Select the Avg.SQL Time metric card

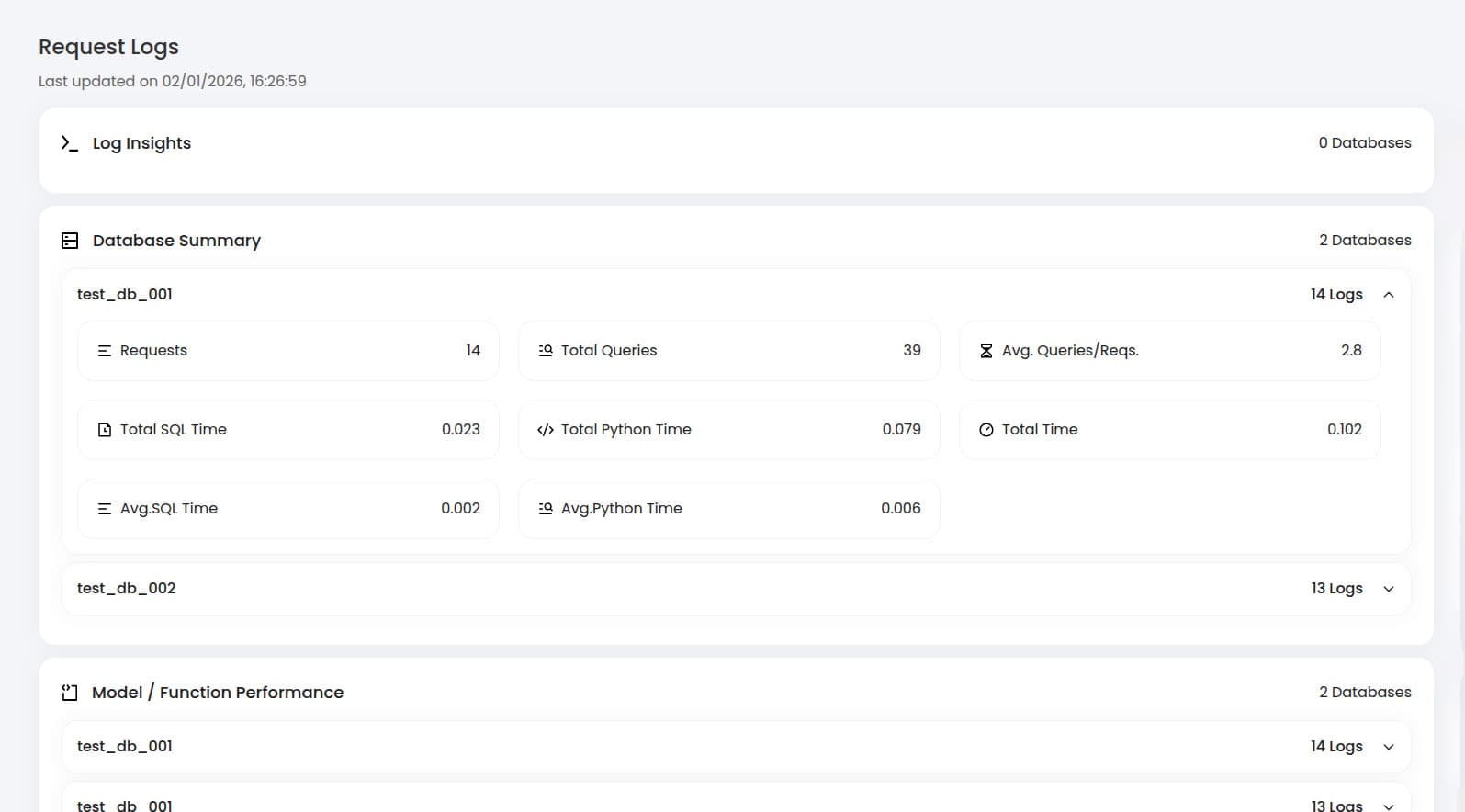point(287,509)
